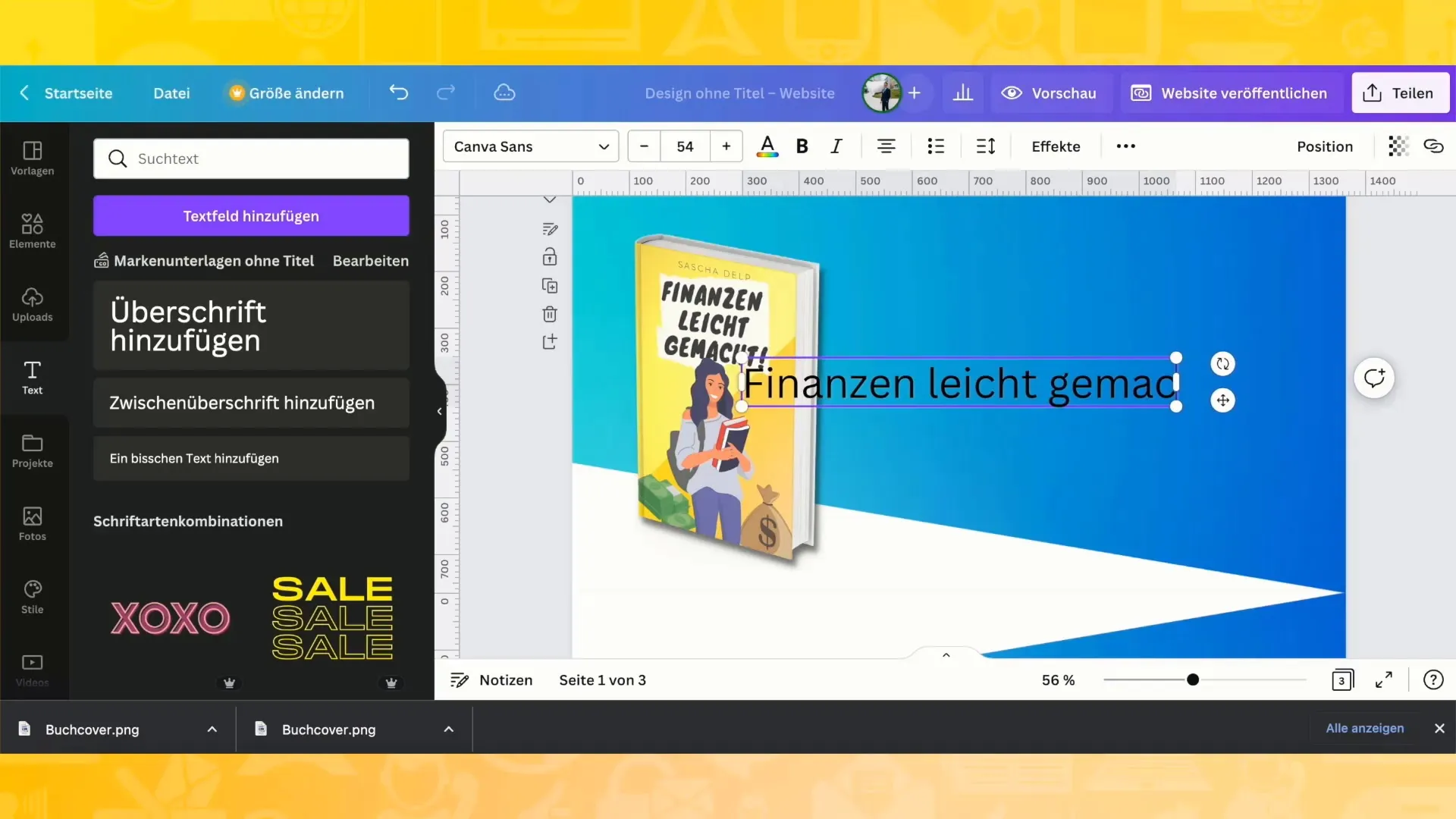Increase font size with plus button
1456x819 pixels.
coord(726,146)
